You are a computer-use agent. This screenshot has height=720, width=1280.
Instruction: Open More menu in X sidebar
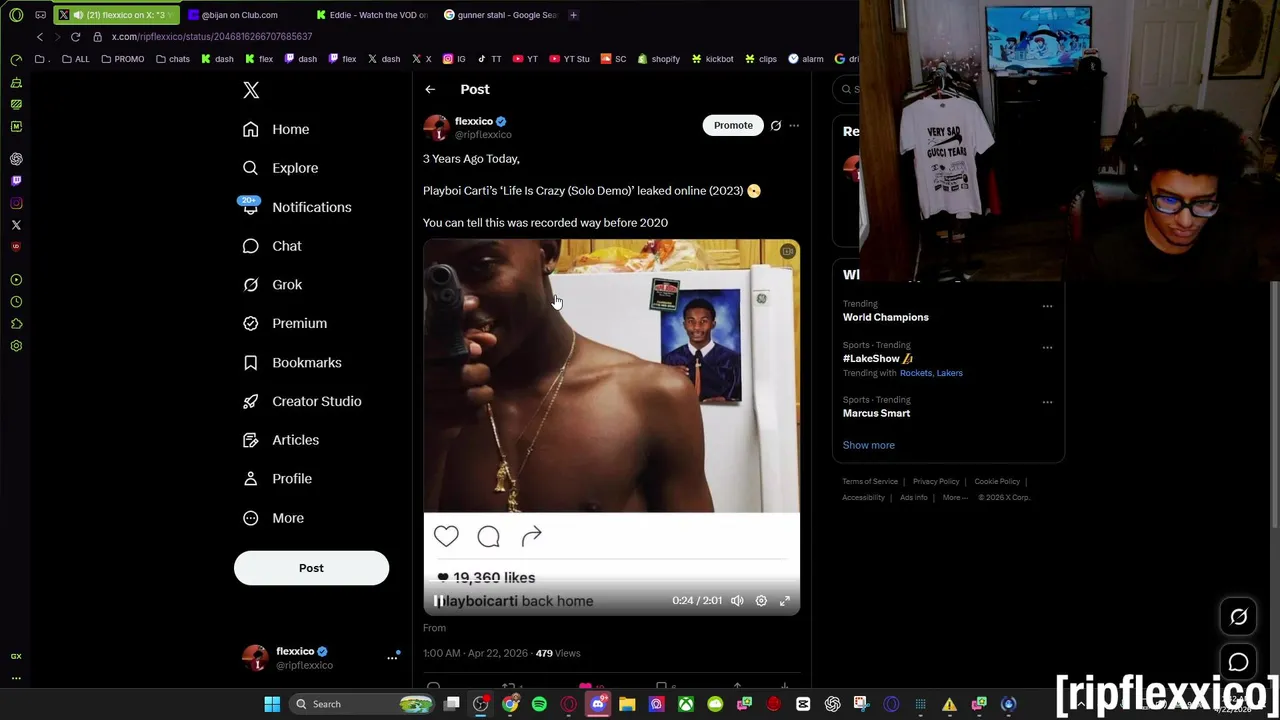(x=273, y=518)
